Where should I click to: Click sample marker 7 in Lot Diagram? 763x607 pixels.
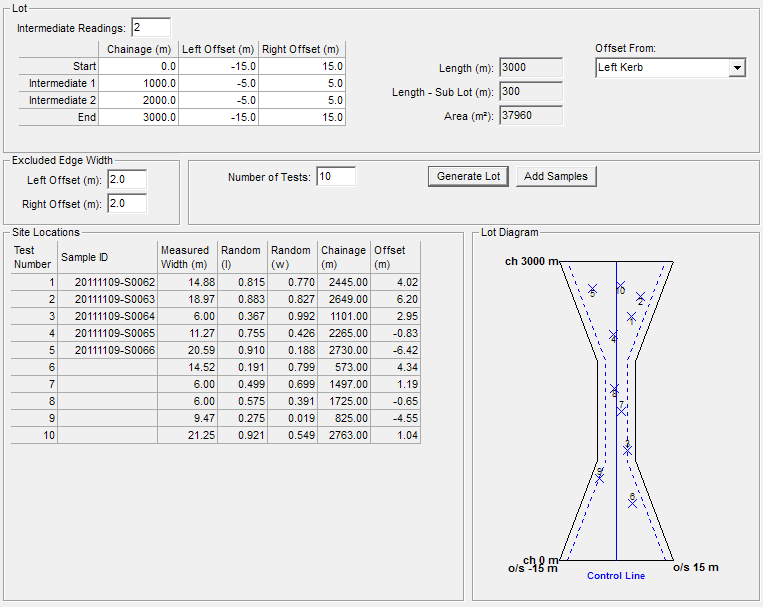[x=622, y=410]
